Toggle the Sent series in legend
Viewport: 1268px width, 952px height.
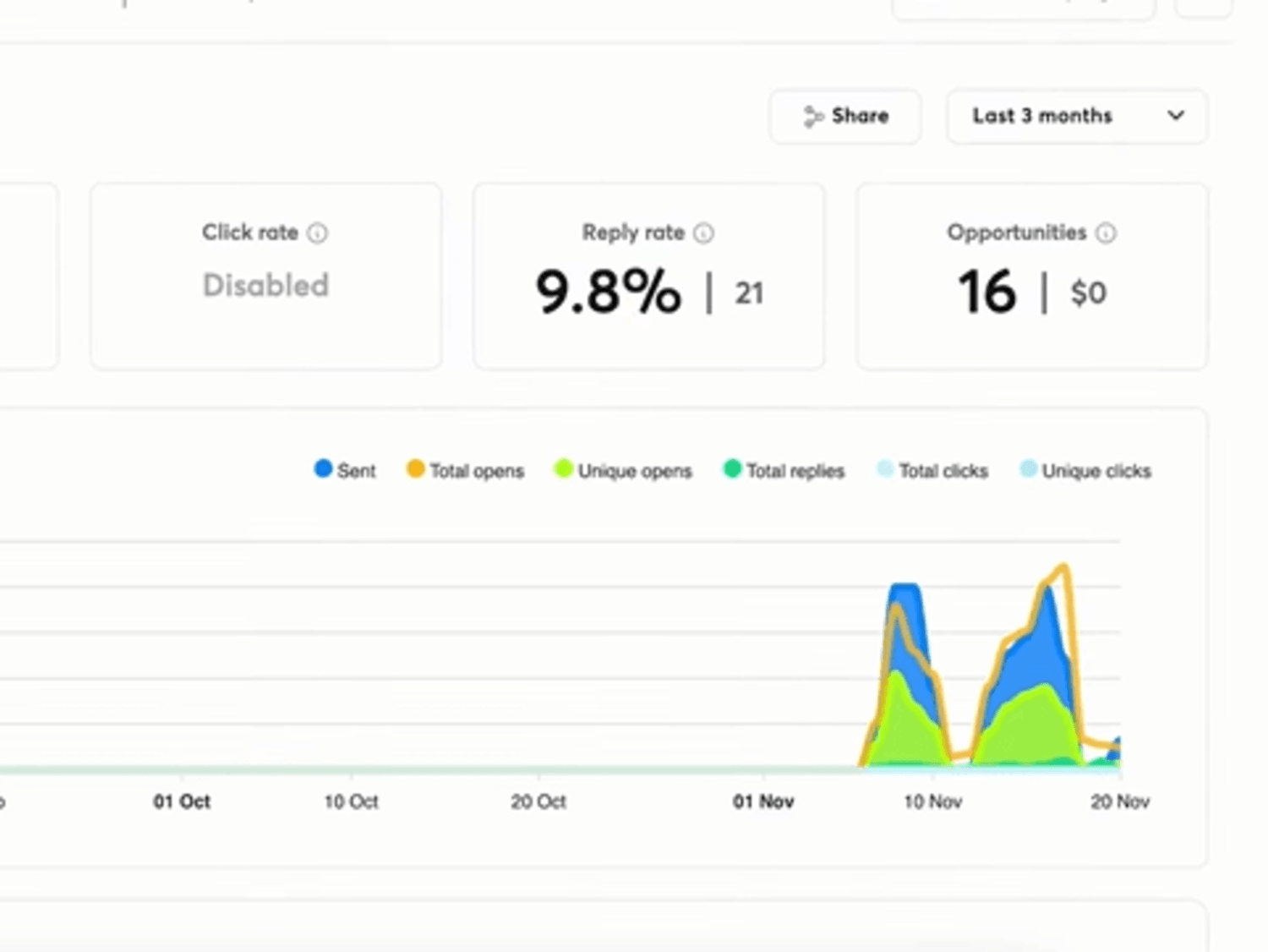(345, 470)
